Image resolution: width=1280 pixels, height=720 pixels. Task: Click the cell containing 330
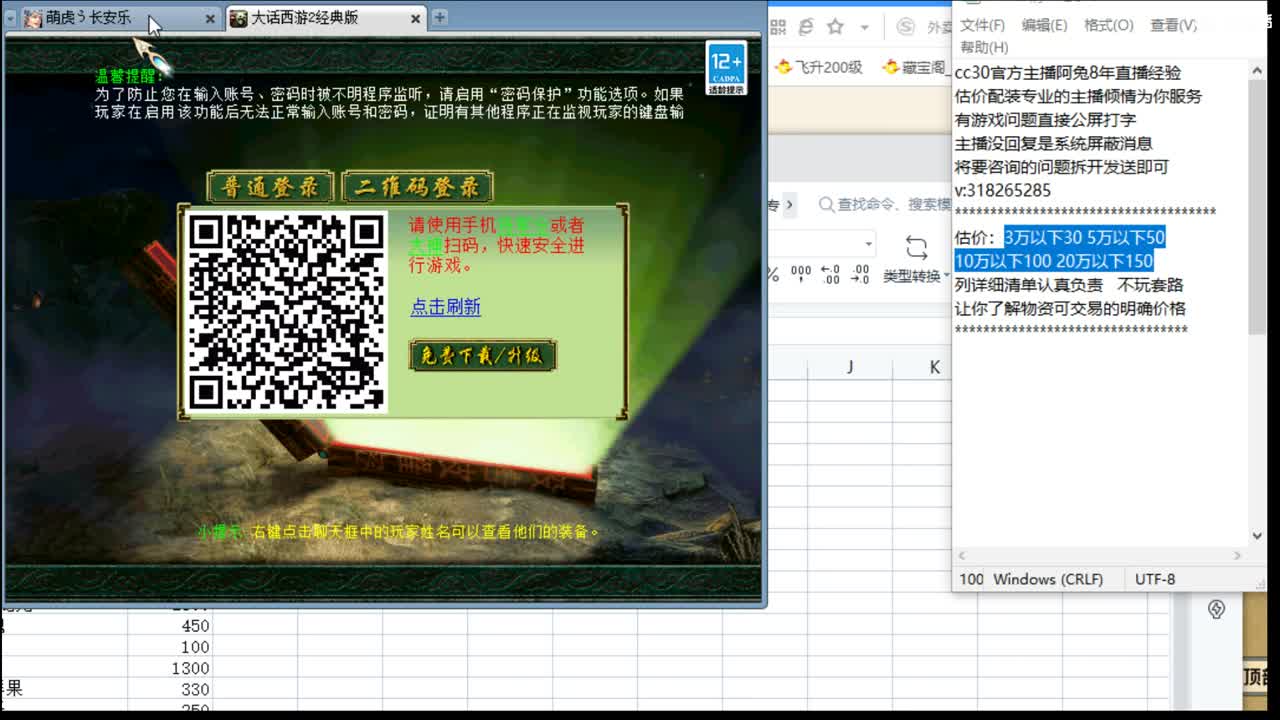[x=170, y=689]
